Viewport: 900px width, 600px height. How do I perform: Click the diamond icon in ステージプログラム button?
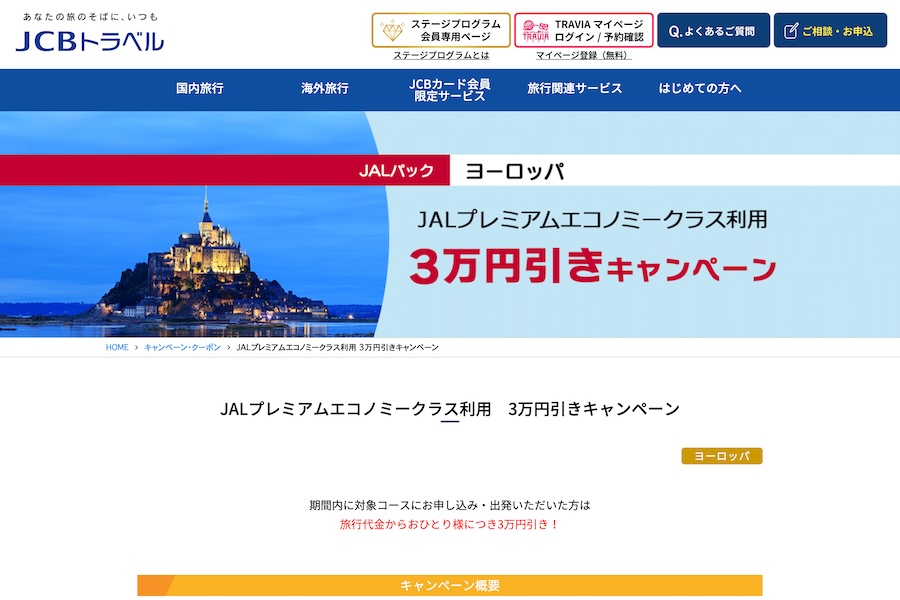[392, 30]
